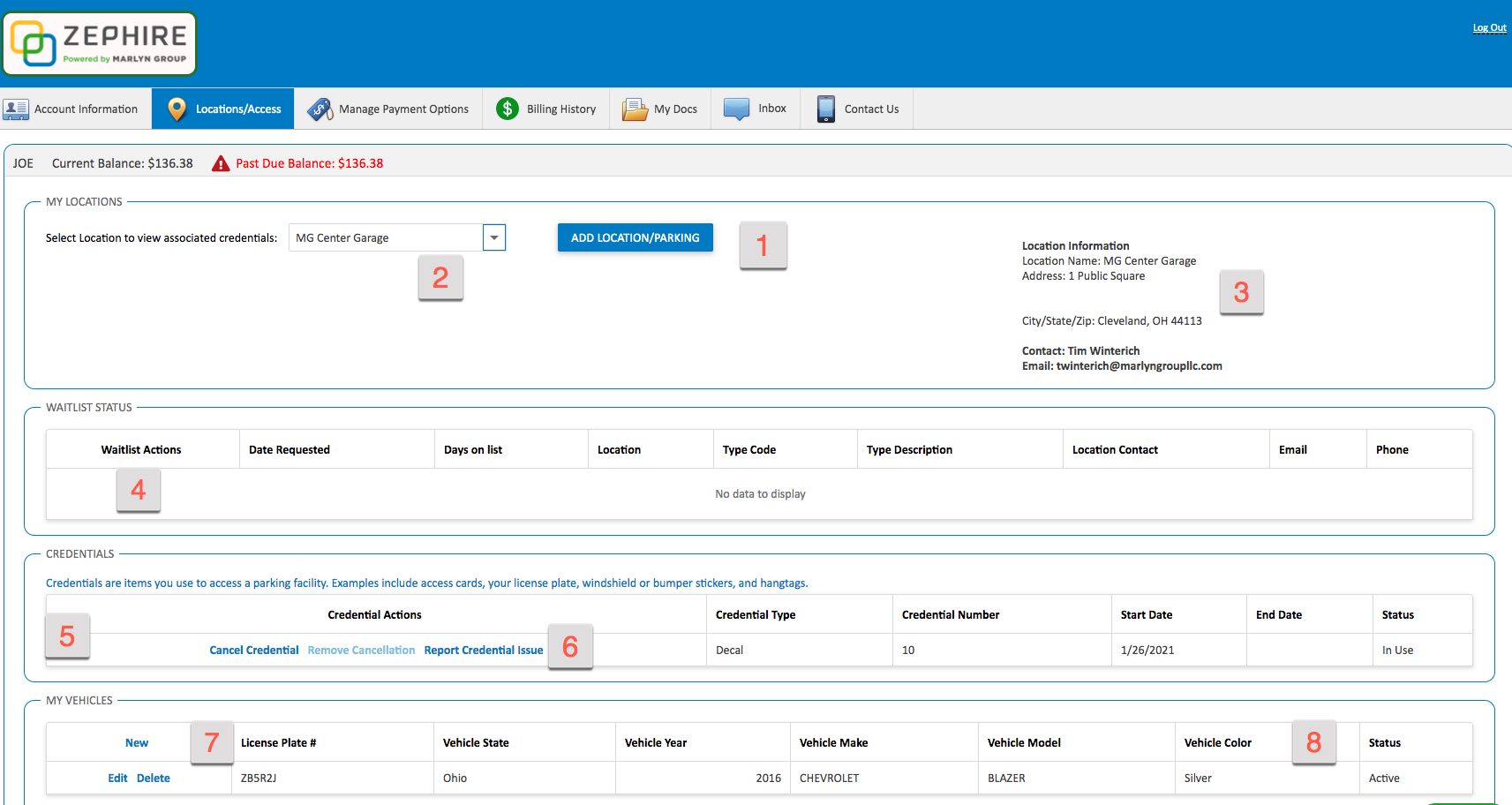Add a vehicle with the New link
Viewport: 1512px width, 805px height.
137,743
